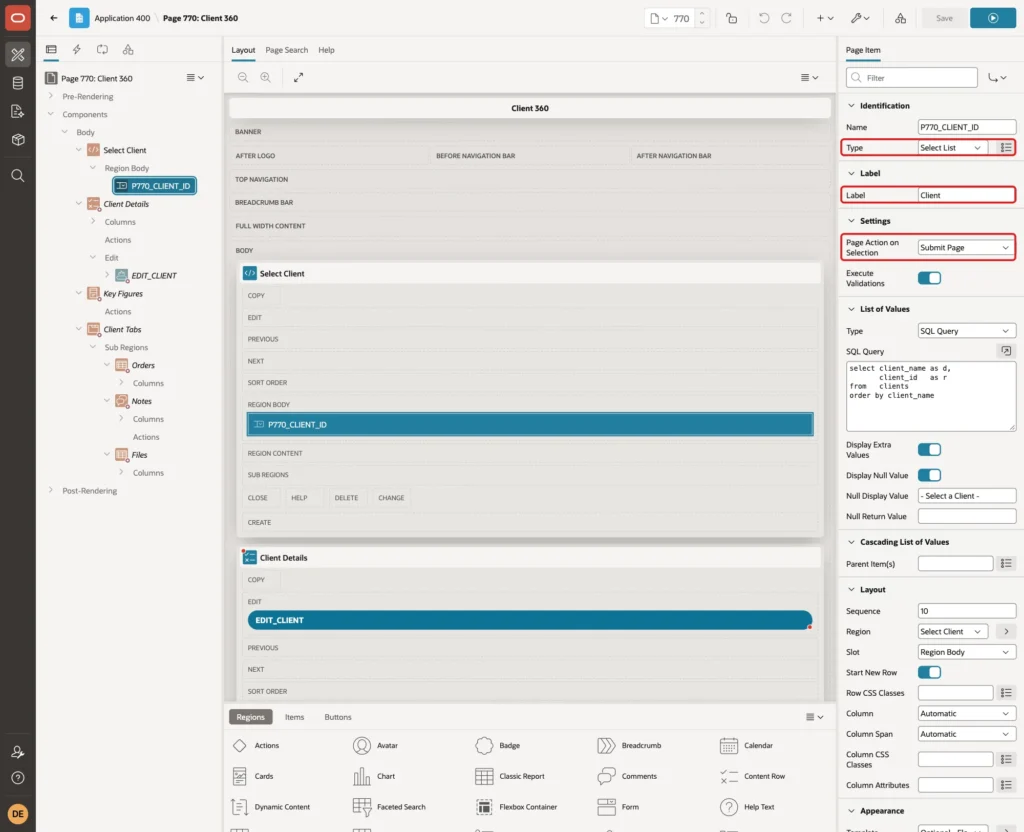Switch to Dynamic Actions lightning tab
1024x832 pixels.
(76, 50)
